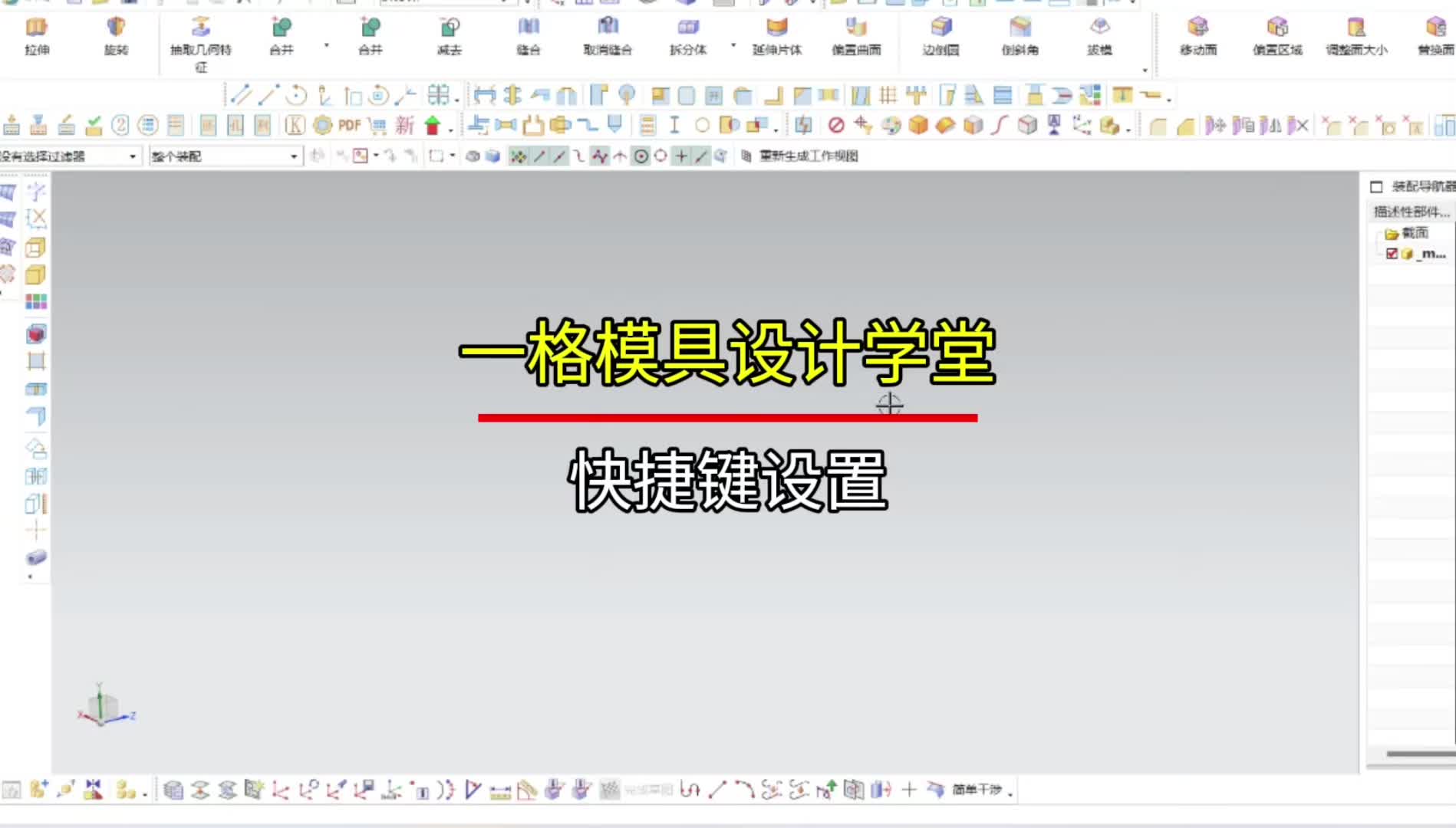1456x828 pixels.
Task: Check the 装配导航器 checkbox
Action: click(x=1375, y=186)
